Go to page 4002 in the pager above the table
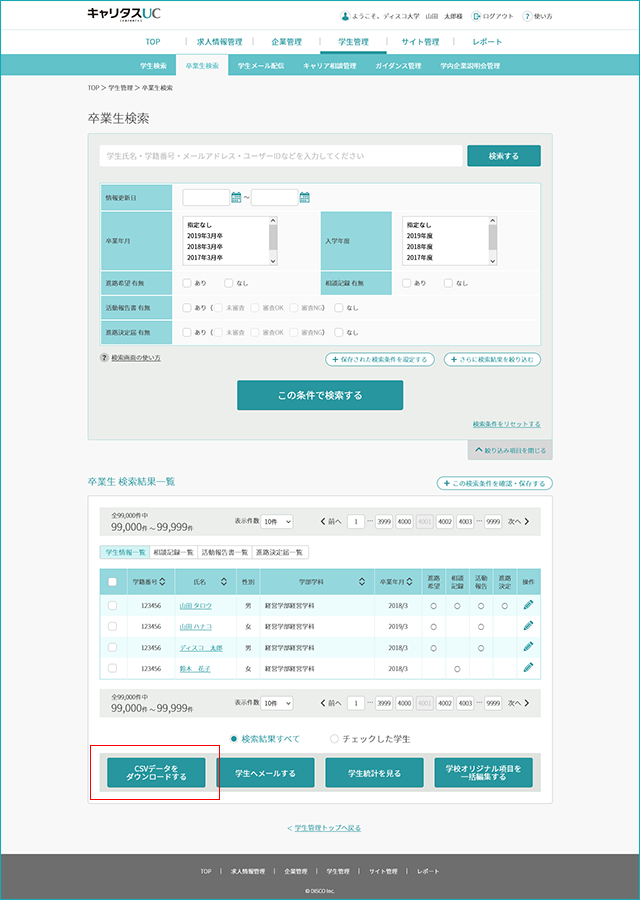Image resolution: width=640 pixels, height=900 pixels. [x=444, y=522]
